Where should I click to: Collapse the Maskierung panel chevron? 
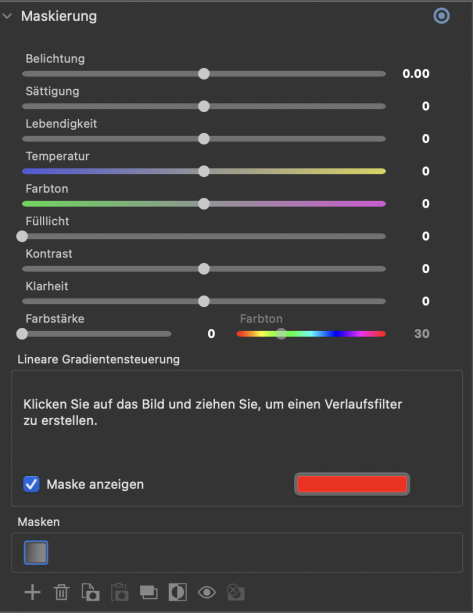pos(7,16)
